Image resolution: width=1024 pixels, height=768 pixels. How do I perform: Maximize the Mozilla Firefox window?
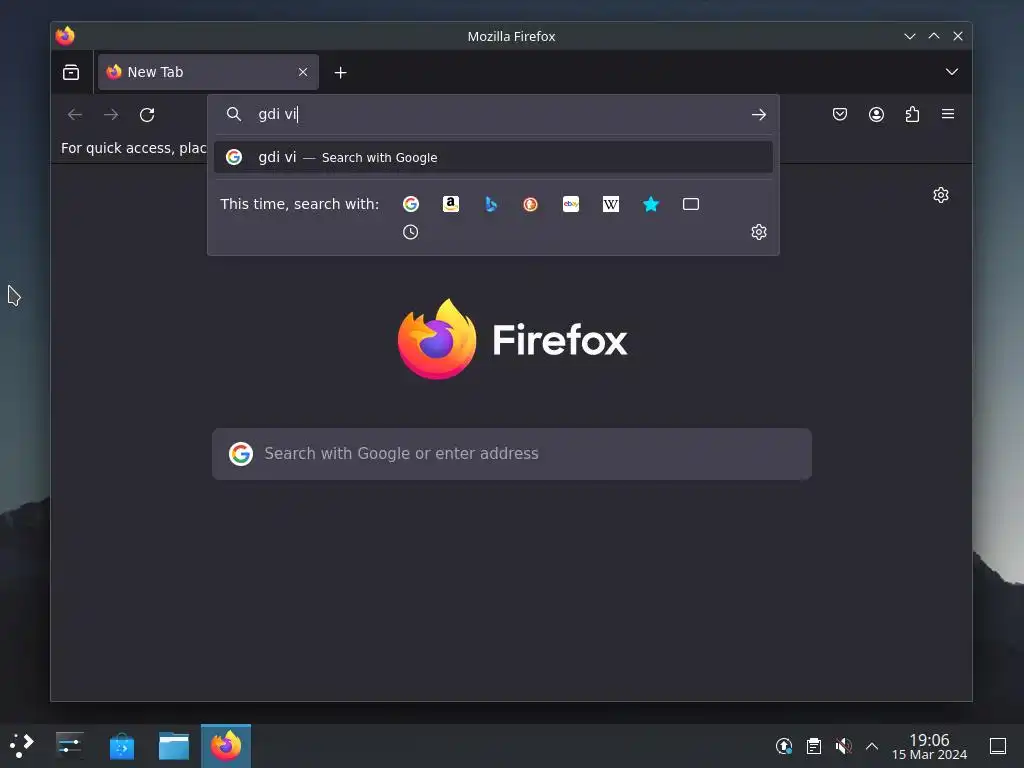pos(934,36)
